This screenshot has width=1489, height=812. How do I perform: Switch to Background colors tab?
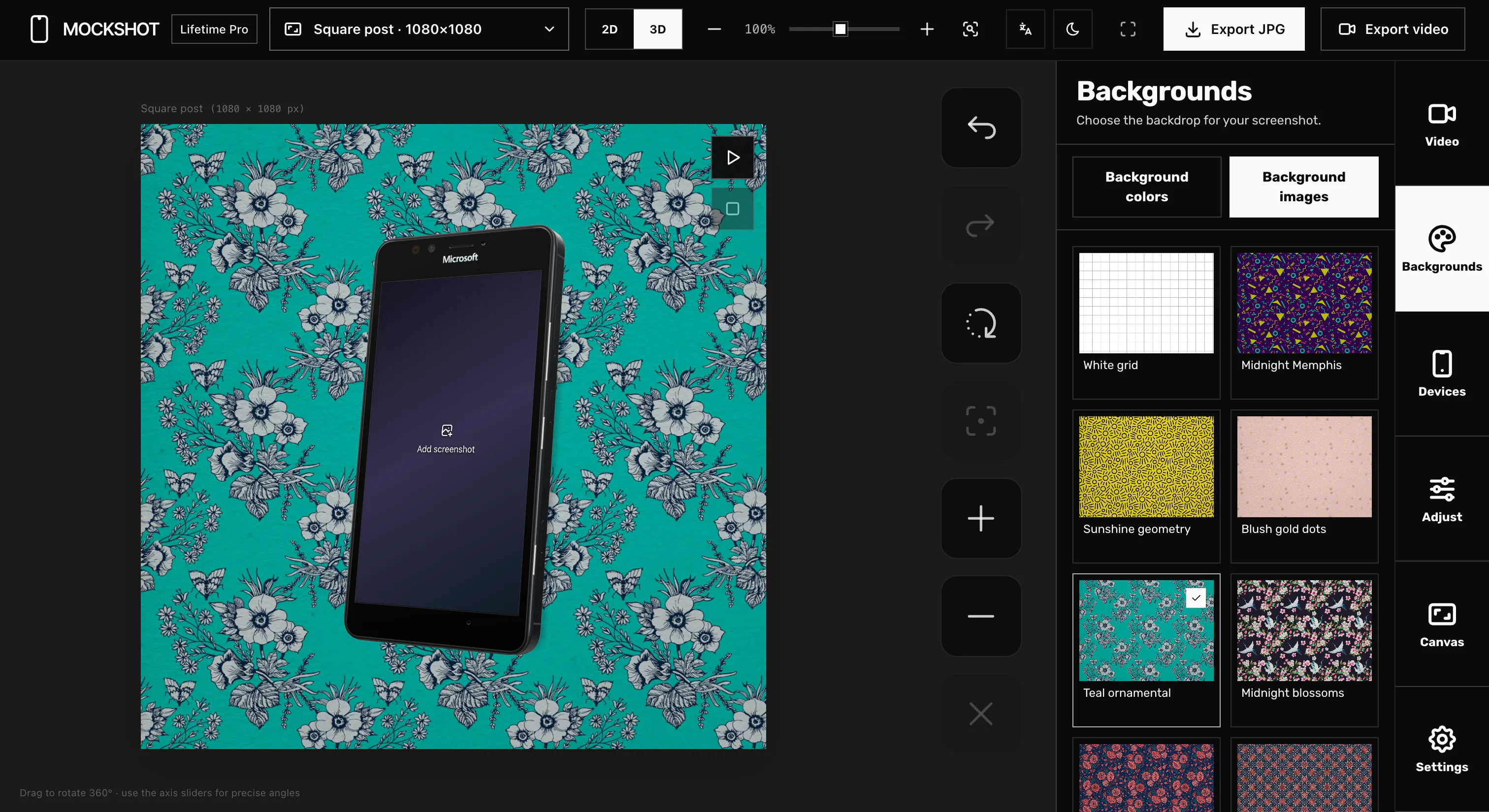(1147, 187)
